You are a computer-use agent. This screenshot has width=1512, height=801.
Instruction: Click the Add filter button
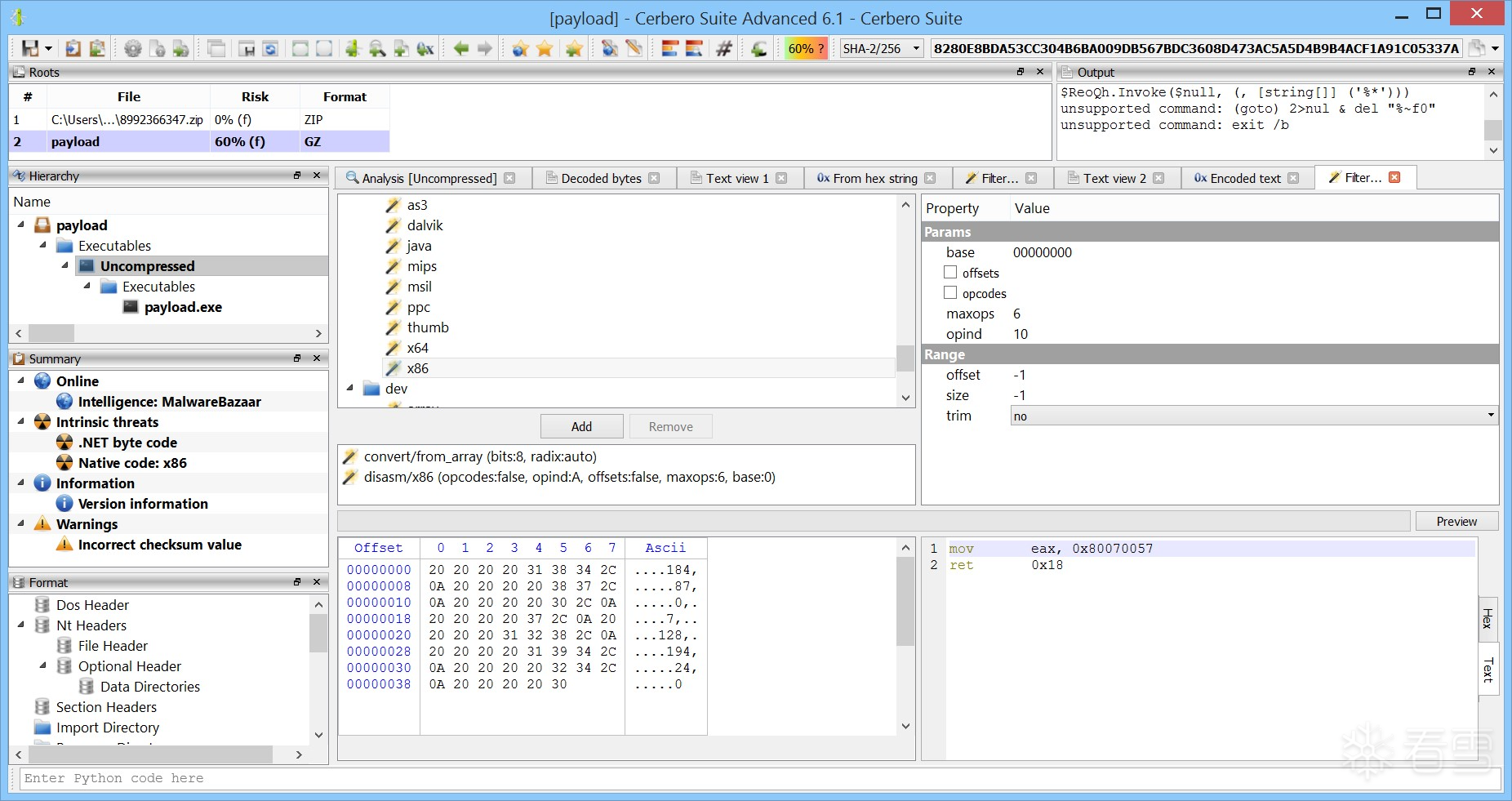[x=581, y=426]
